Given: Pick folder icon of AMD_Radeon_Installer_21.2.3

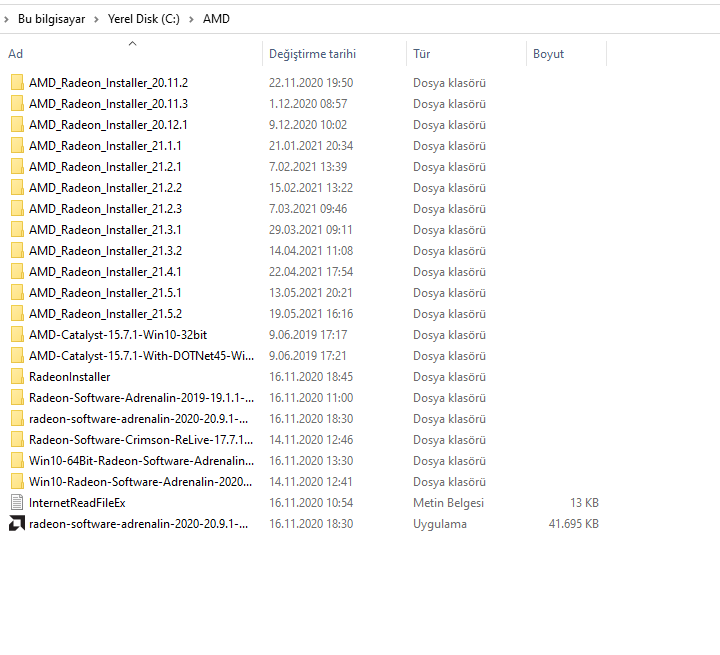Looking at the screenshot, I should (x=17, y=209).
